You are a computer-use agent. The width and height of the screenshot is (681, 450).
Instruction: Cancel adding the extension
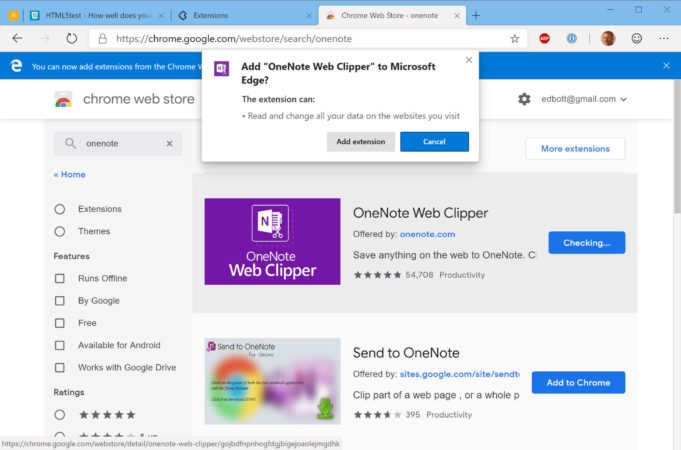(434, 142)
